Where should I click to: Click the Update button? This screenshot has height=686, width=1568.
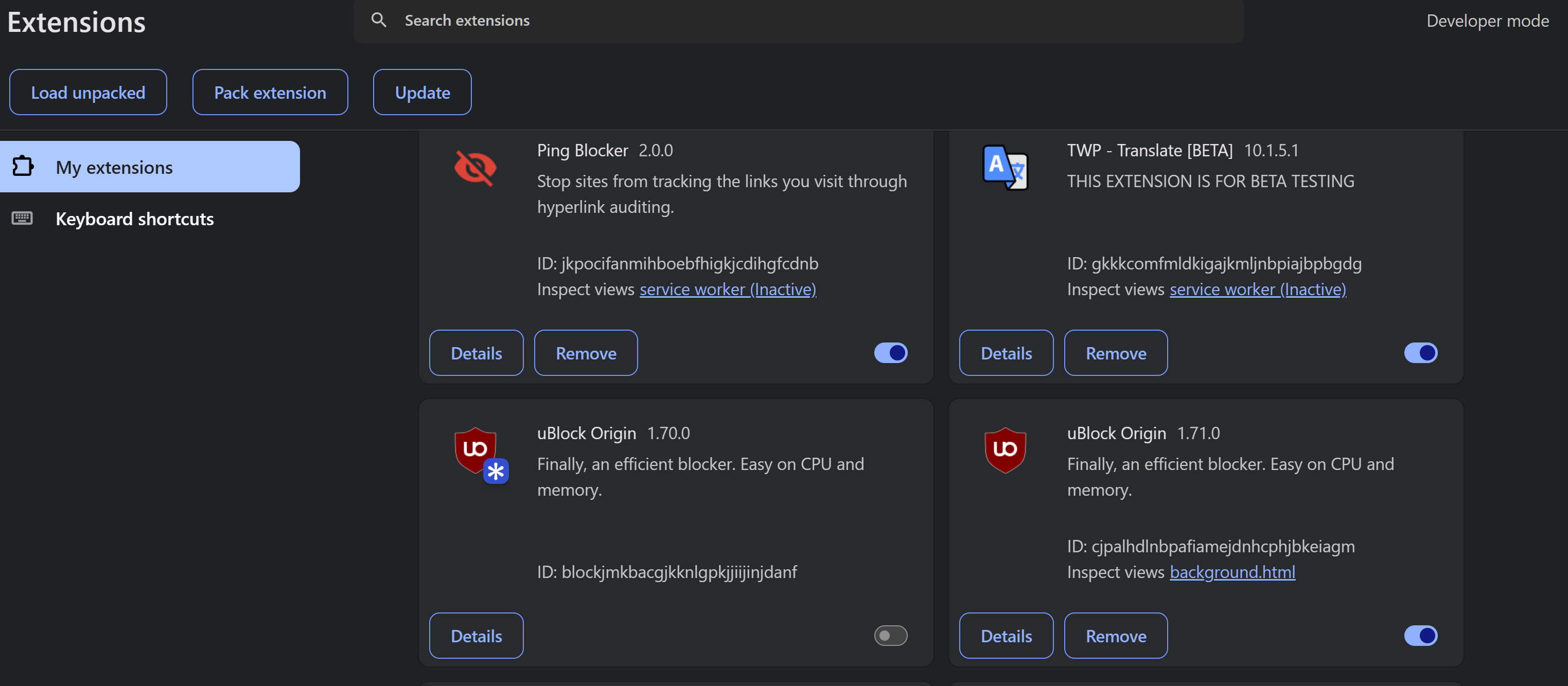point(422,92)
